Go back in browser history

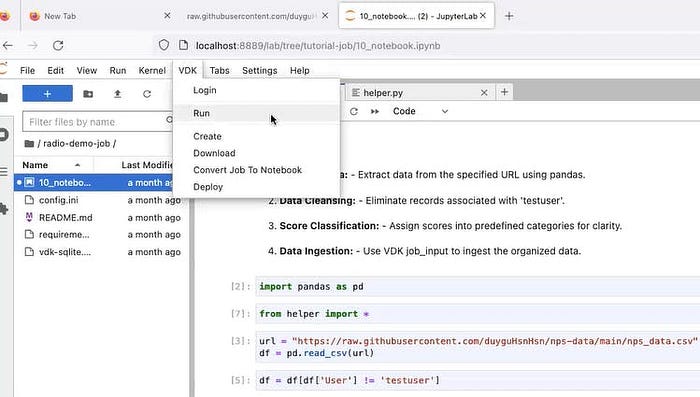click(x=8, y=46)
